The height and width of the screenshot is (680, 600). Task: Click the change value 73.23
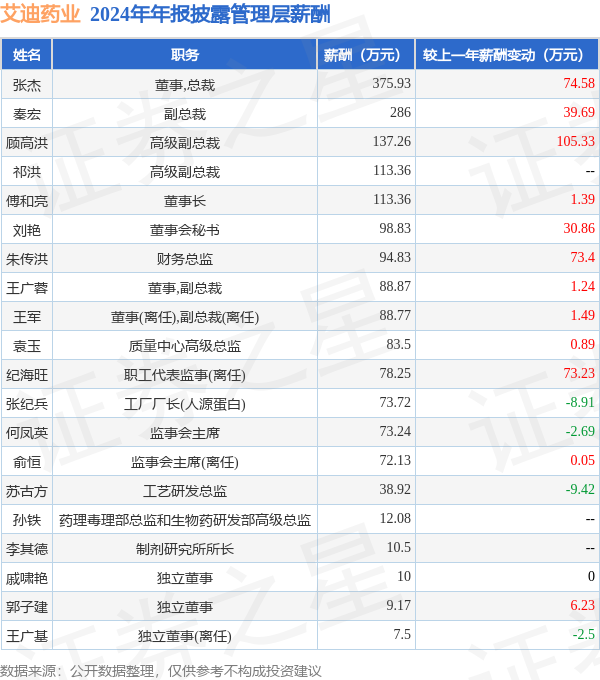tap(579, 373)
